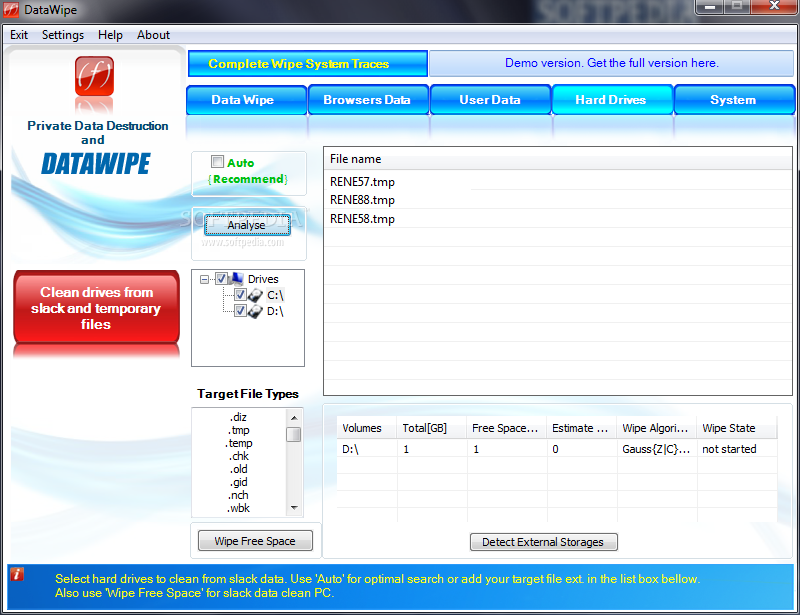Click scroll down arrow in Target File Types

294,508
